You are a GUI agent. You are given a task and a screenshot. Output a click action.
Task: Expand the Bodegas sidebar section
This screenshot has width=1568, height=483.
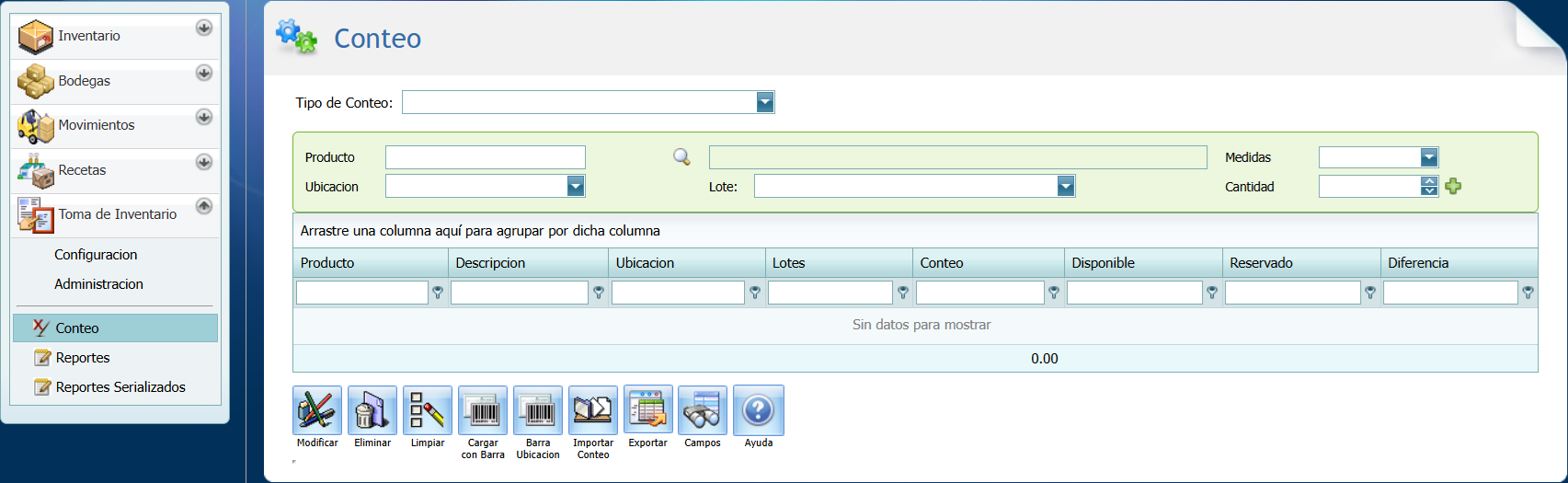pyautogui.click(x=204, y=73)
